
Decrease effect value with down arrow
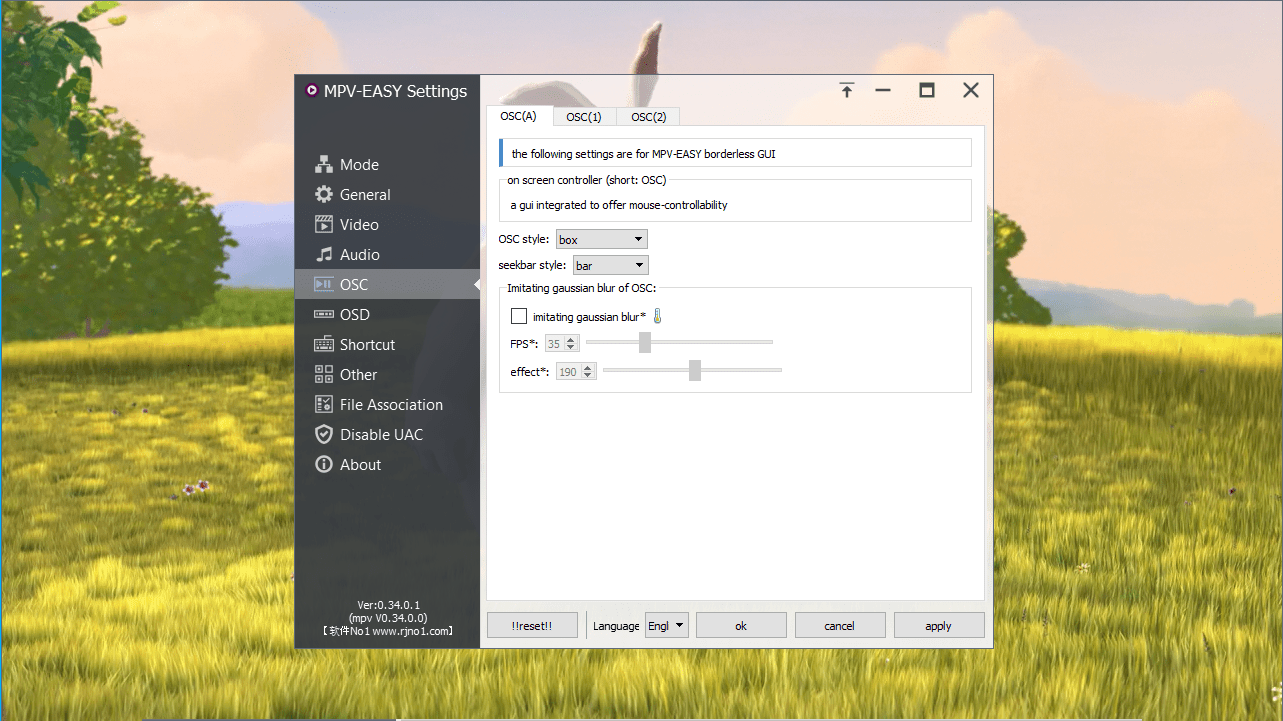[589, 376]
